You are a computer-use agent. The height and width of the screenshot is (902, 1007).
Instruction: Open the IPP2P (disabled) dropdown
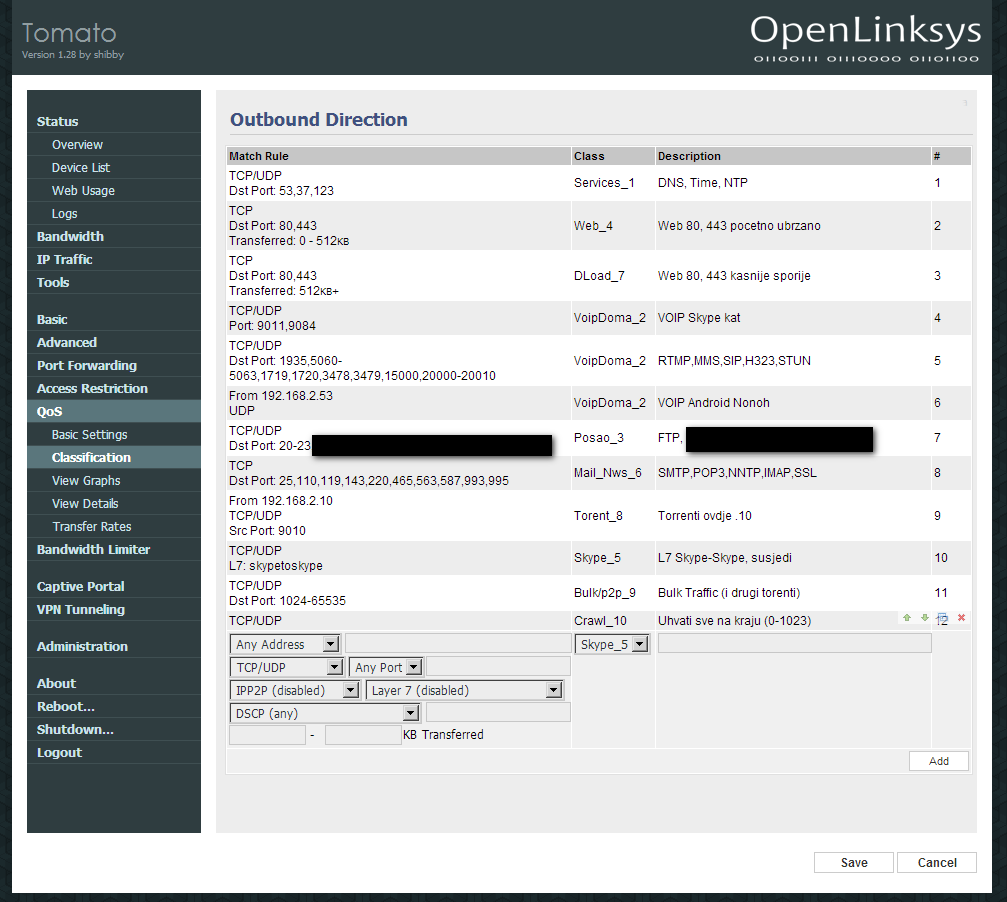pyautogui.click(x=294, y=690)
